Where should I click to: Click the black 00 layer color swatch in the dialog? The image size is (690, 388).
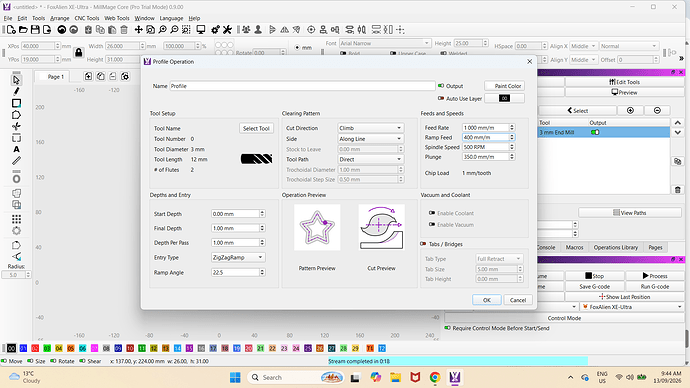pyautogui.click(x=504, y=99)
